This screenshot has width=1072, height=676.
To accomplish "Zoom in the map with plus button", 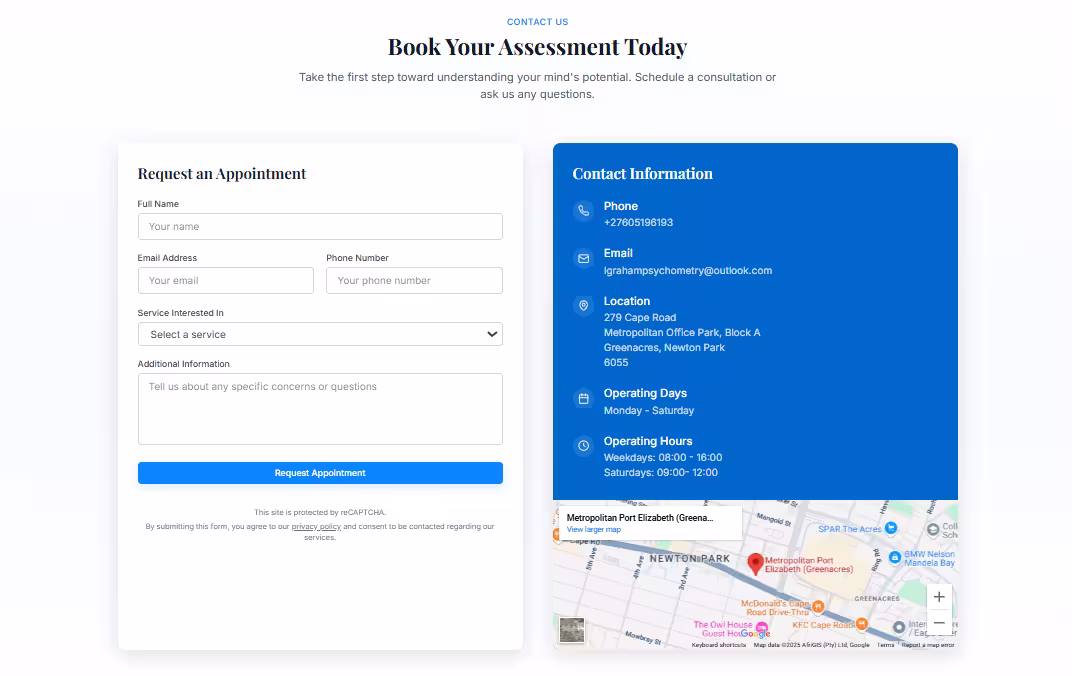I will click(x=939, y=597).
